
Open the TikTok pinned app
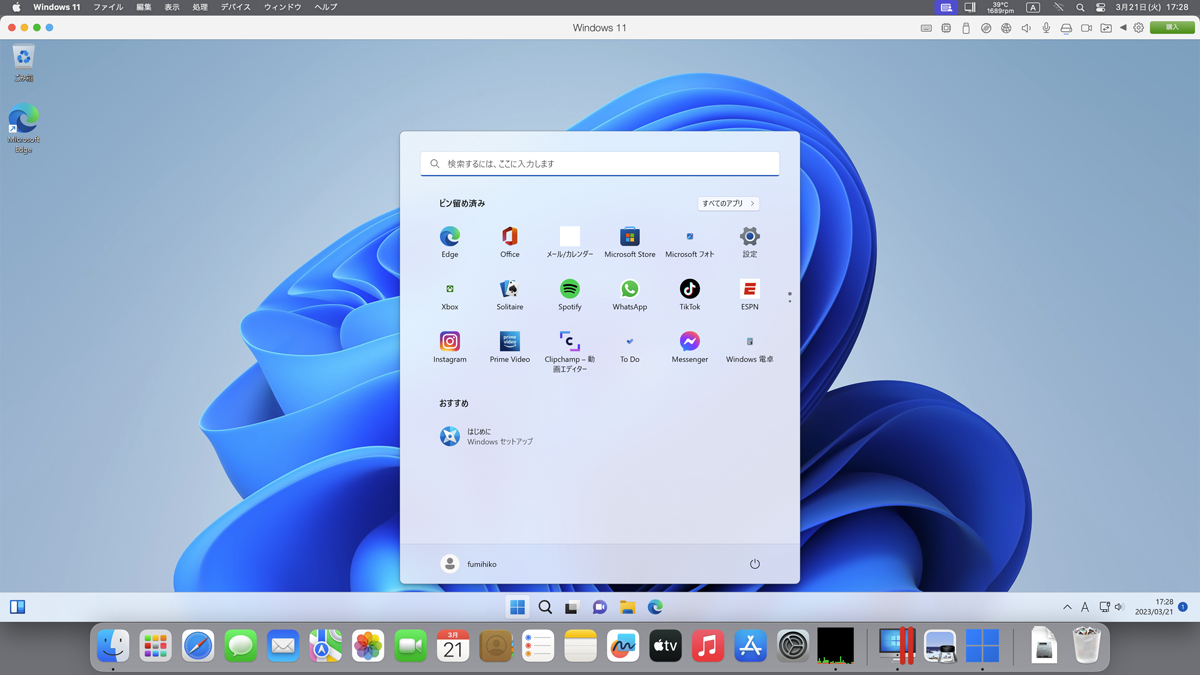(x=690, y=289)
